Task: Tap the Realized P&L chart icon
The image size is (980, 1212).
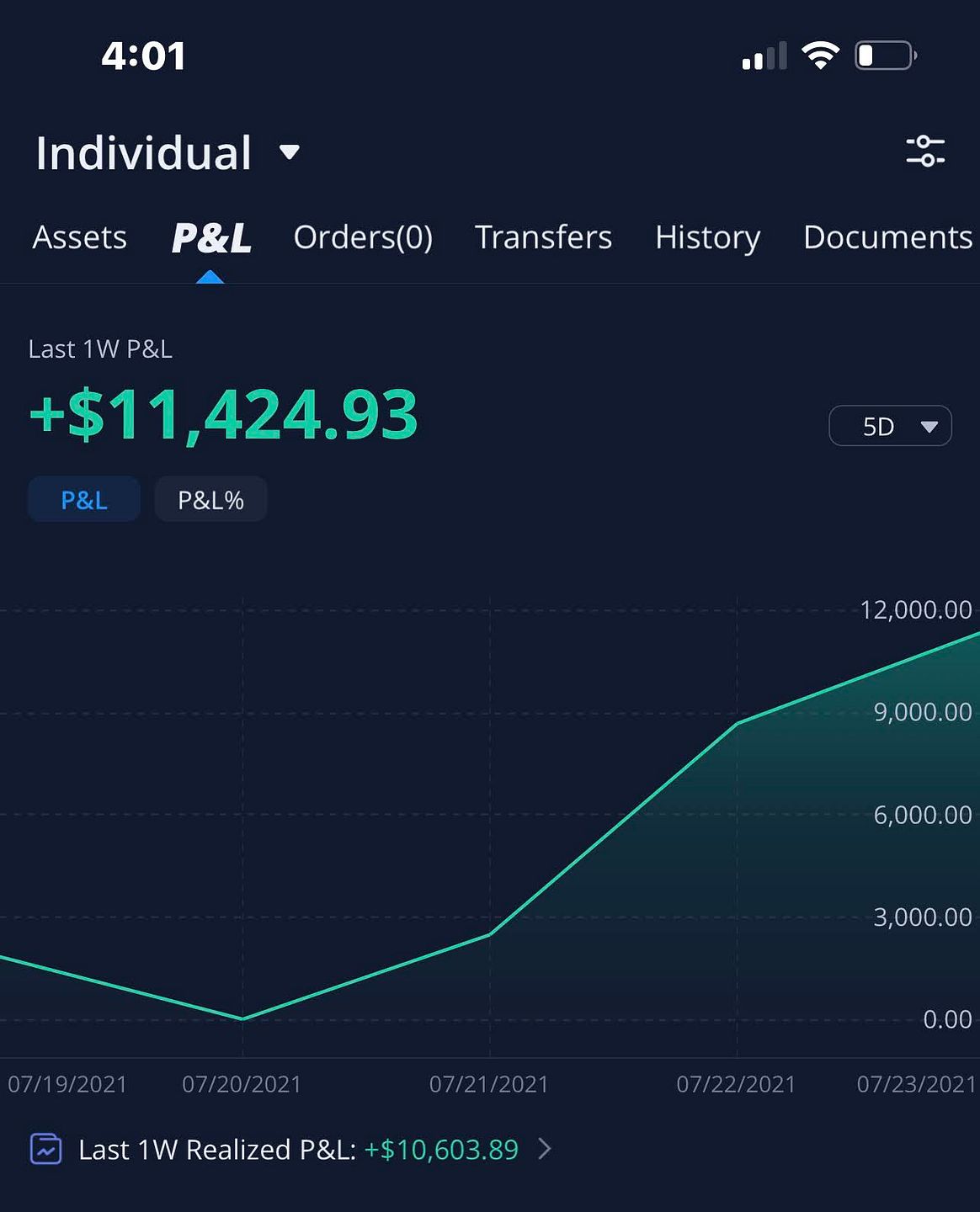Action: [45, 1149]
